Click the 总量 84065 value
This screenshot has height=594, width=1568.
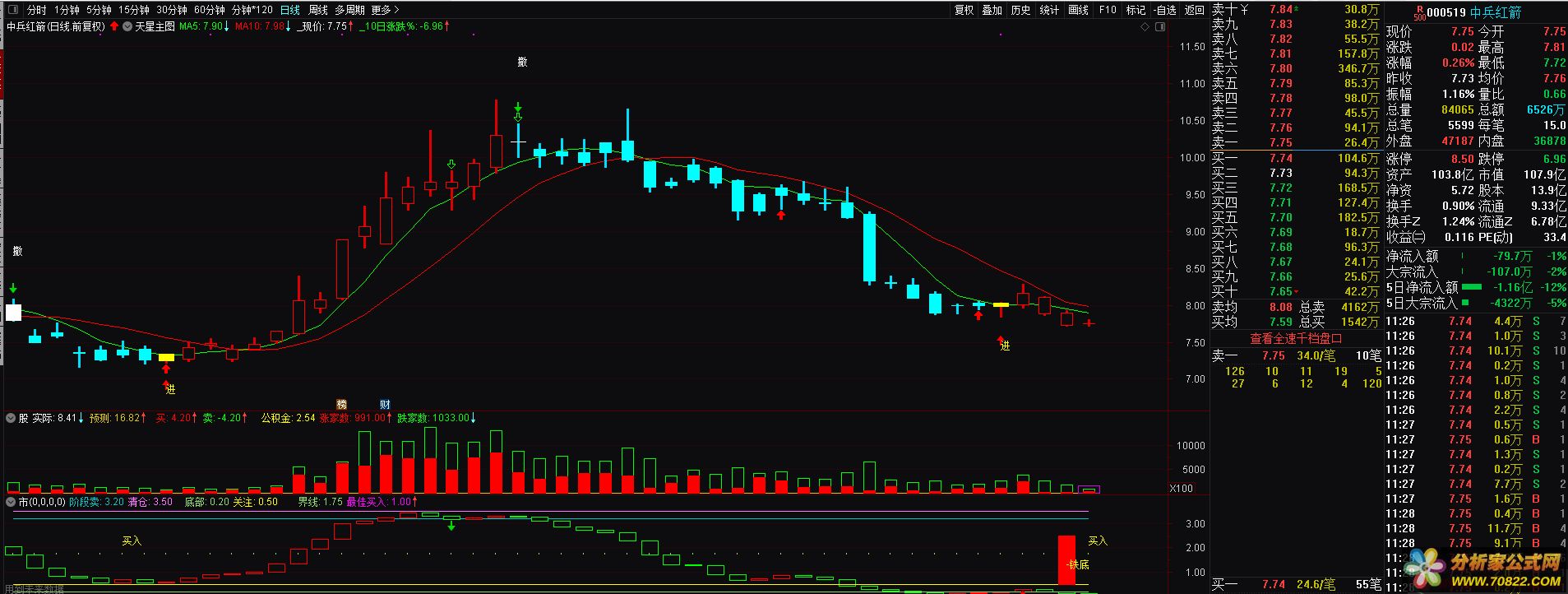(x=1457, y=109)
